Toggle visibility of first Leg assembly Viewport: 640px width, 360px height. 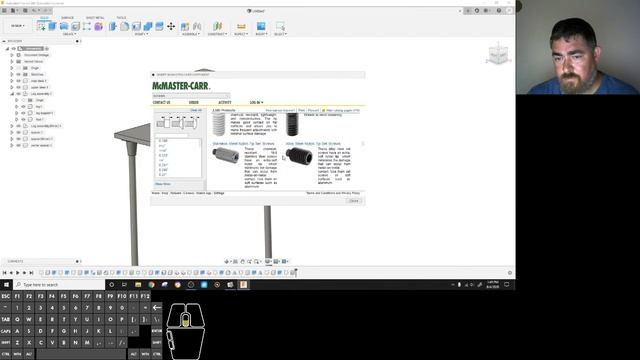pos(18,94)
